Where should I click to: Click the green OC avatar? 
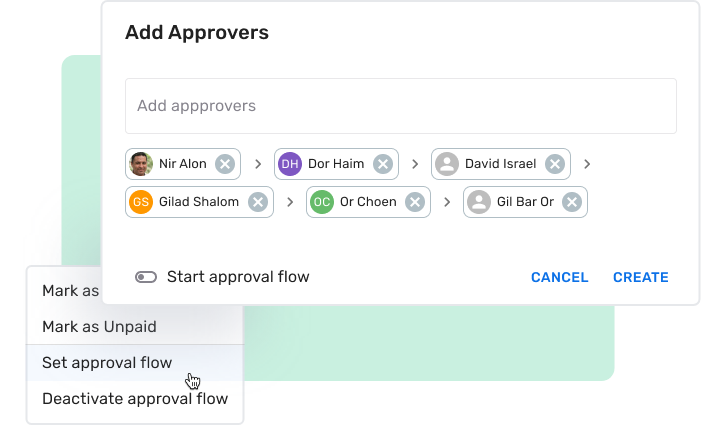(321, 202)
